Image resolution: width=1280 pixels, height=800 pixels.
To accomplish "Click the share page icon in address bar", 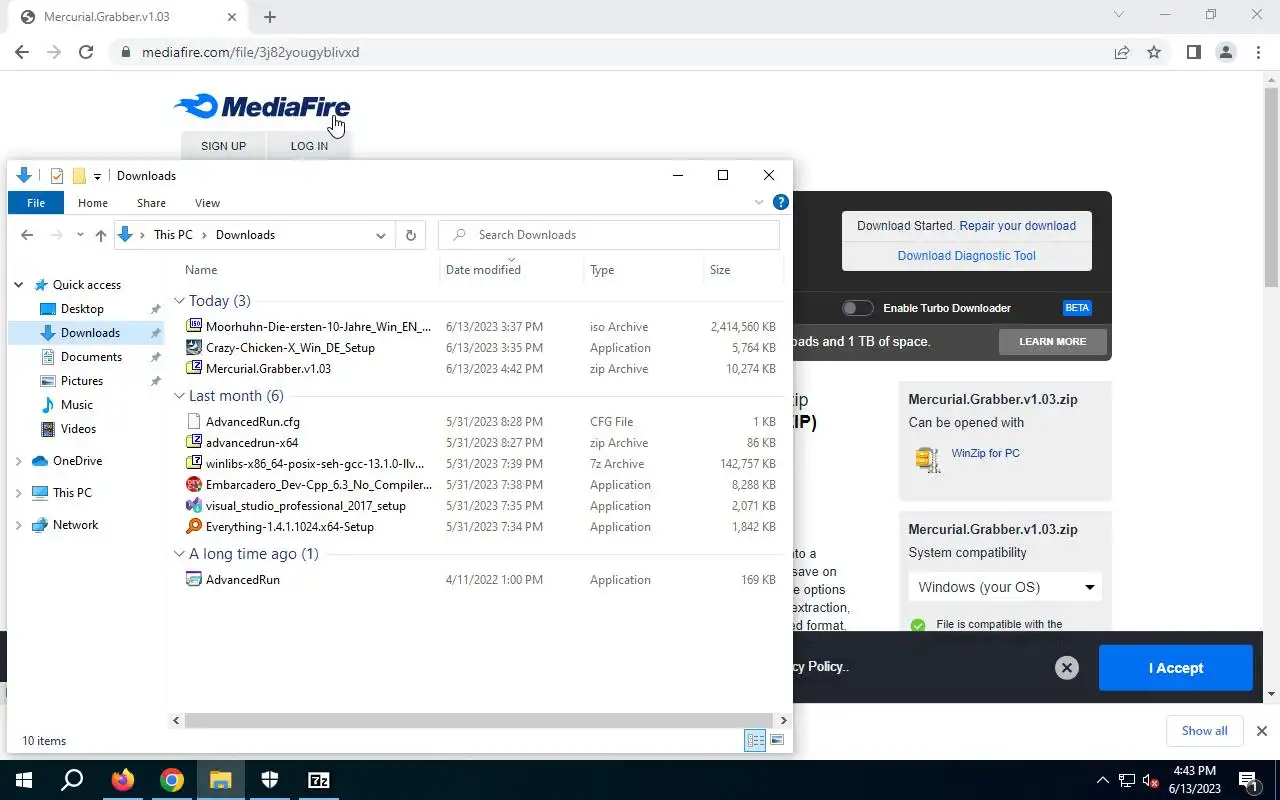I will [x=1122, y=52].
